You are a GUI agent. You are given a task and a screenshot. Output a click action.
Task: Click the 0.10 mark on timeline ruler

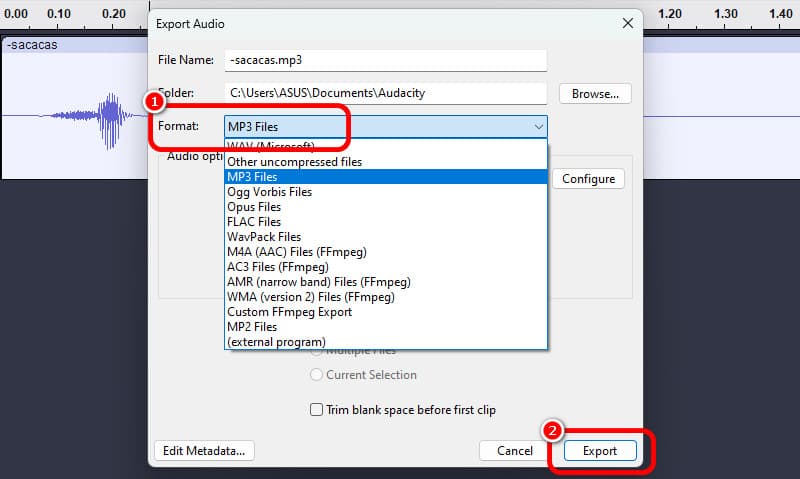point(59,14)
